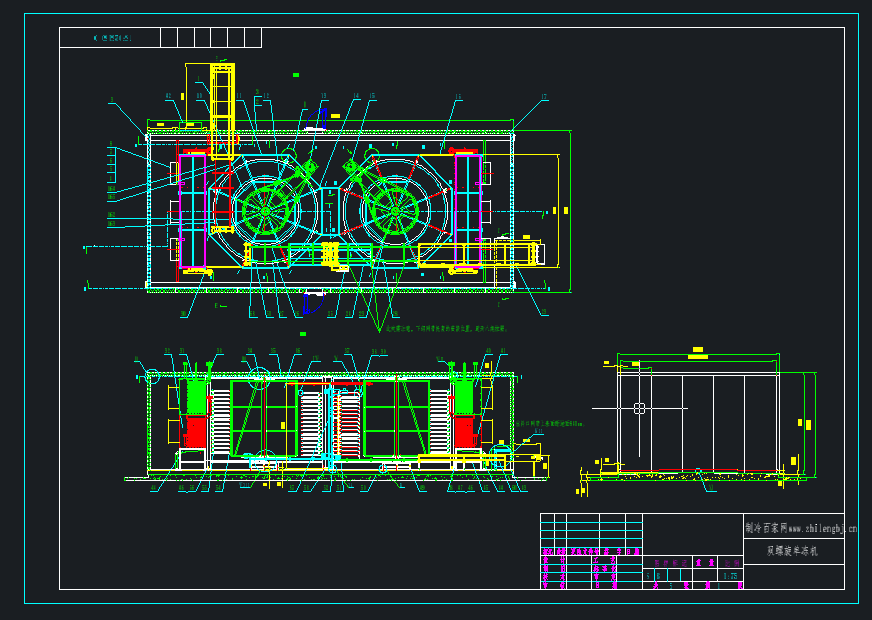Click the small green marker above plan view
Viewport: 872px width, 620px height.
[295, 75]
